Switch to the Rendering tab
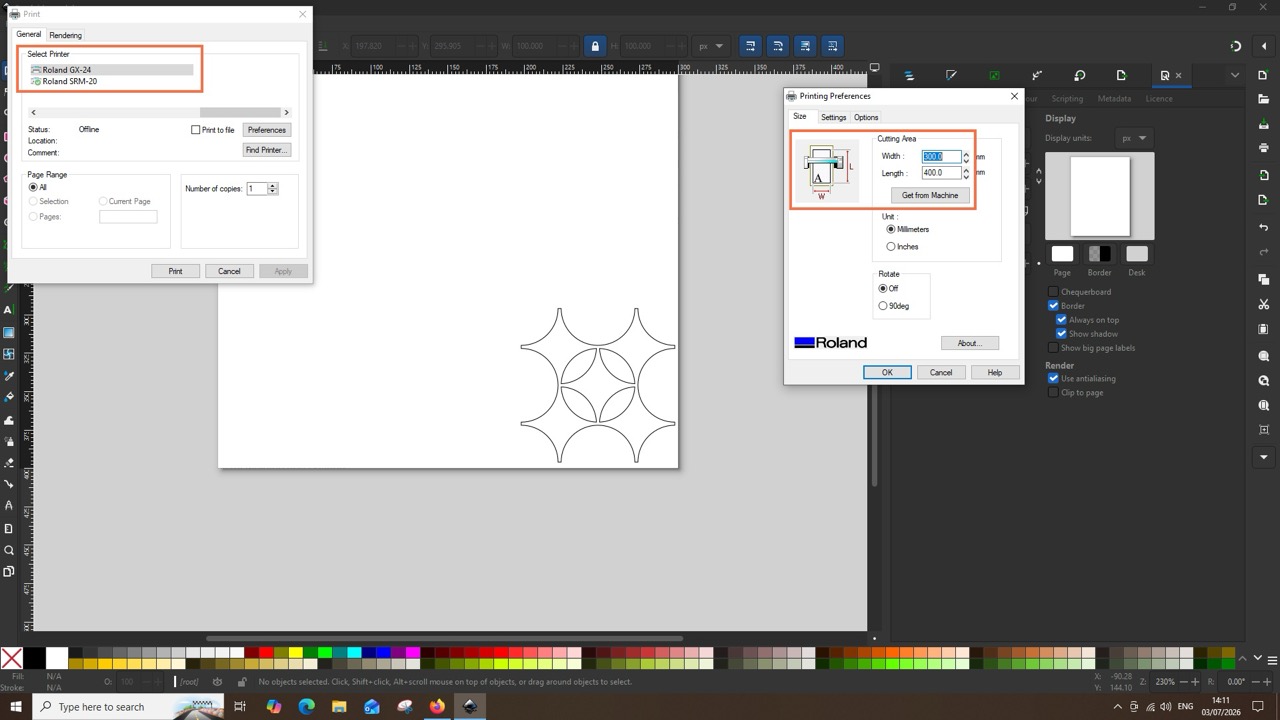 [x=66, y=35]
